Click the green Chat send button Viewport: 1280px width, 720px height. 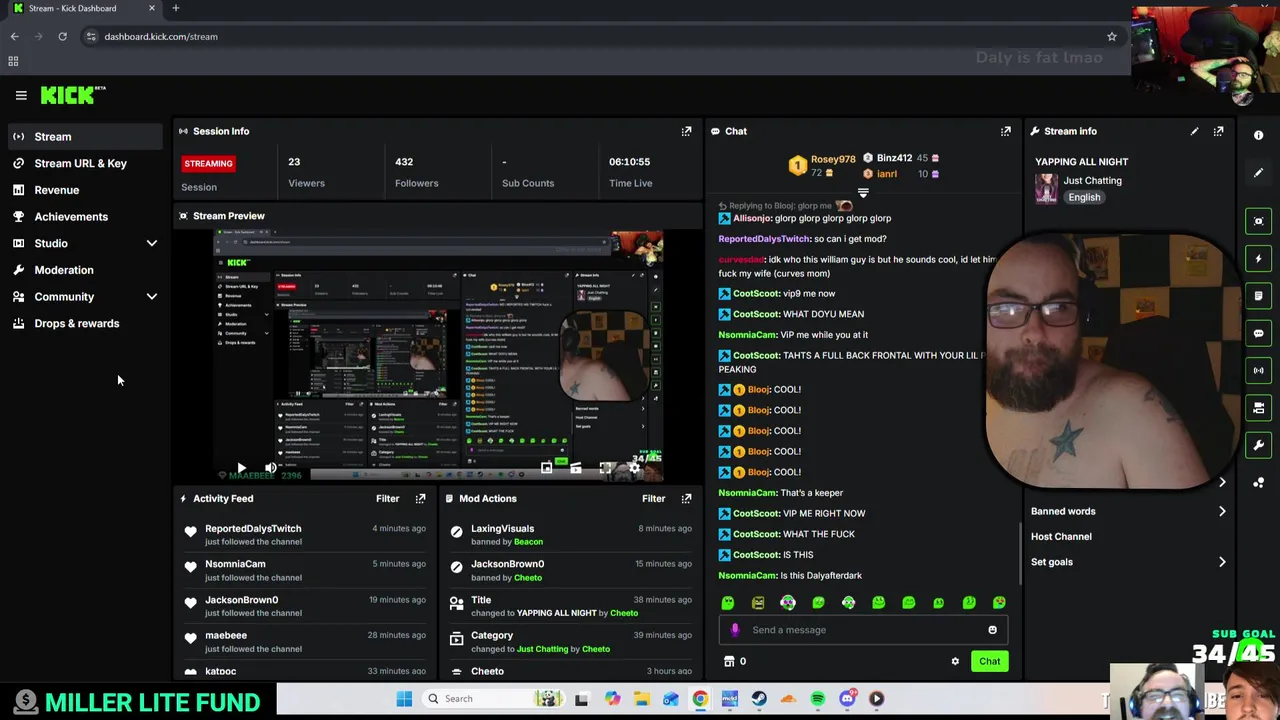pyautogui.click(x=989, y=661)
